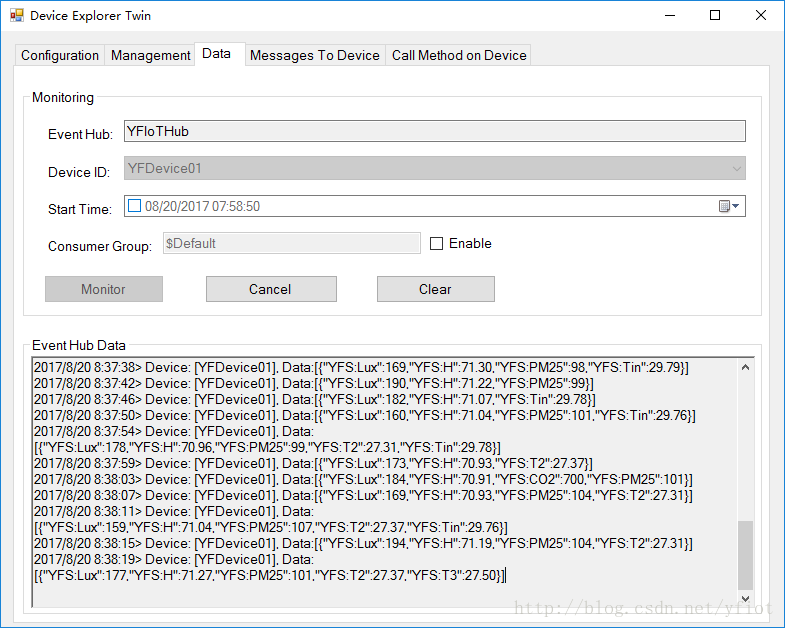Switch to the Configuration tab

pos(60,55)
